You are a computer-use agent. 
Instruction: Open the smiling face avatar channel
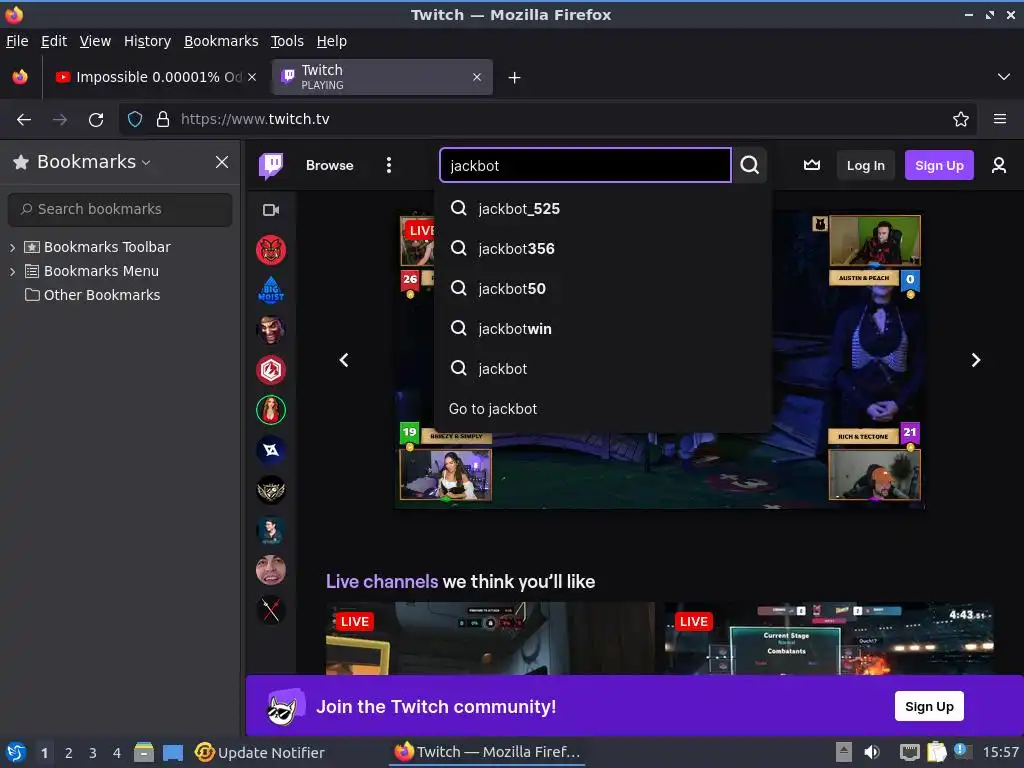[270, 570]
